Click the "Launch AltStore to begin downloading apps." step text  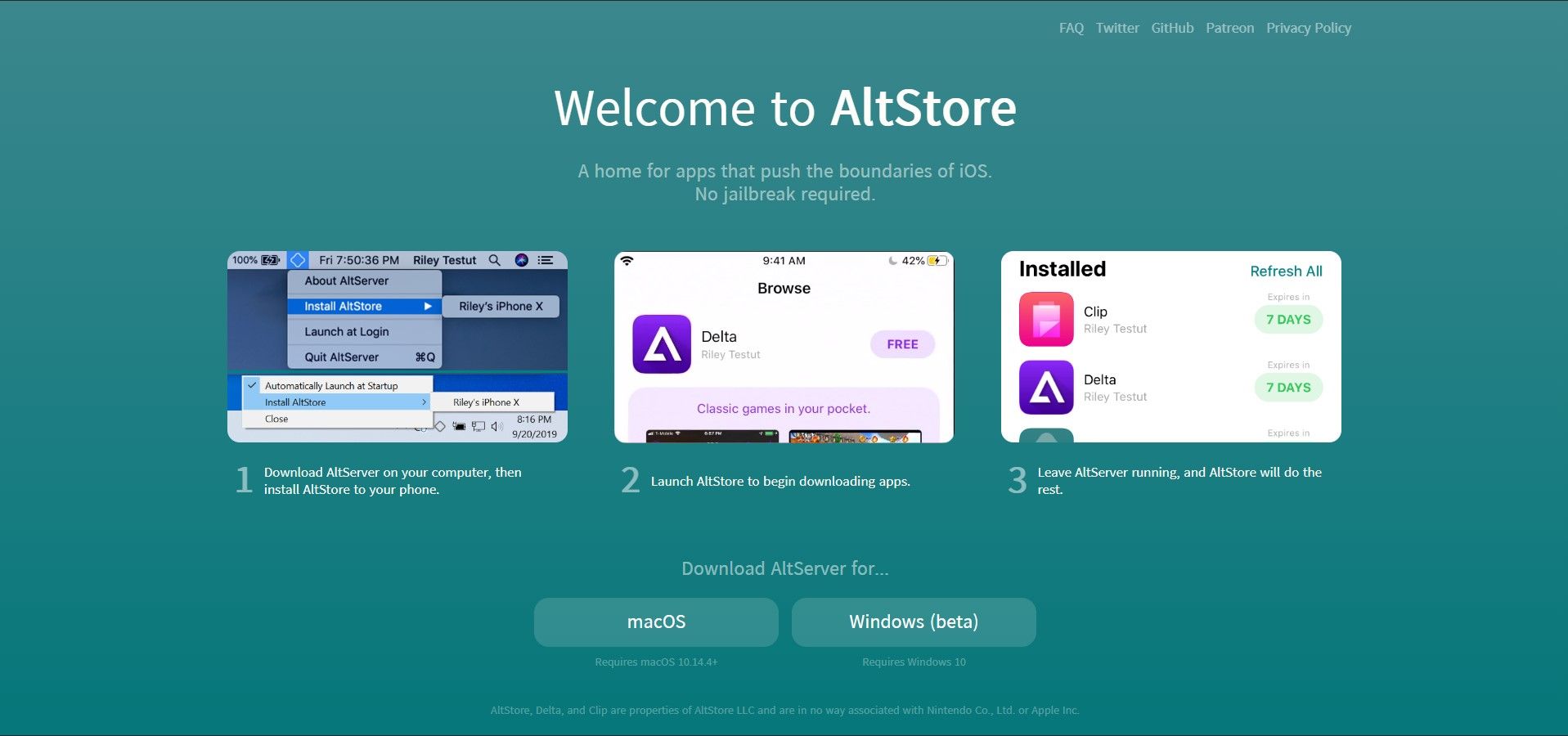tap(780, 482)
